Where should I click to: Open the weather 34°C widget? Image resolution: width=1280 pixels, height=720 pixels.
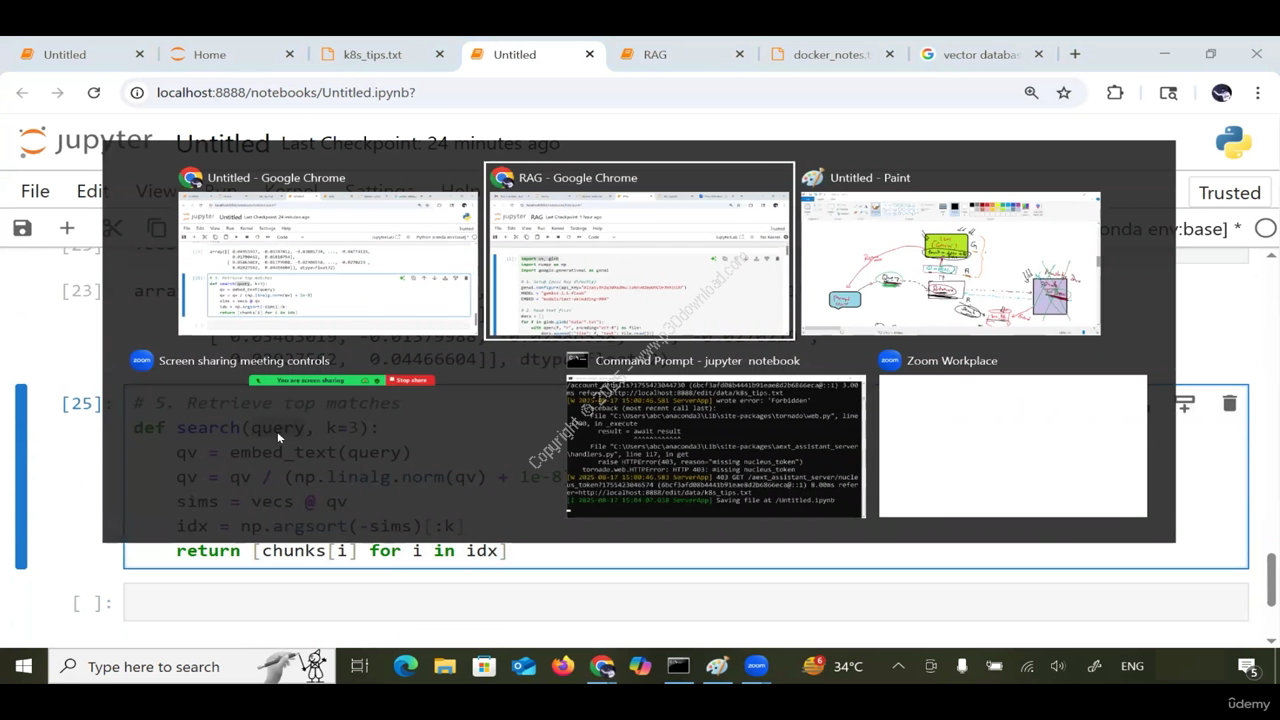(833, 666)
